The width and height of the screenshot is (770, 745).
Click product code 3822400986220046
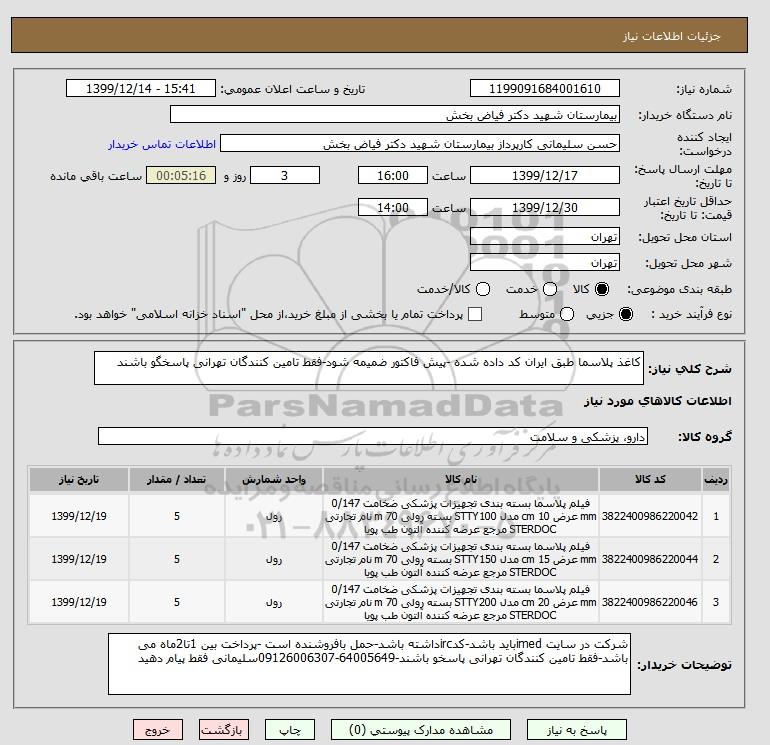coord(650,602)
